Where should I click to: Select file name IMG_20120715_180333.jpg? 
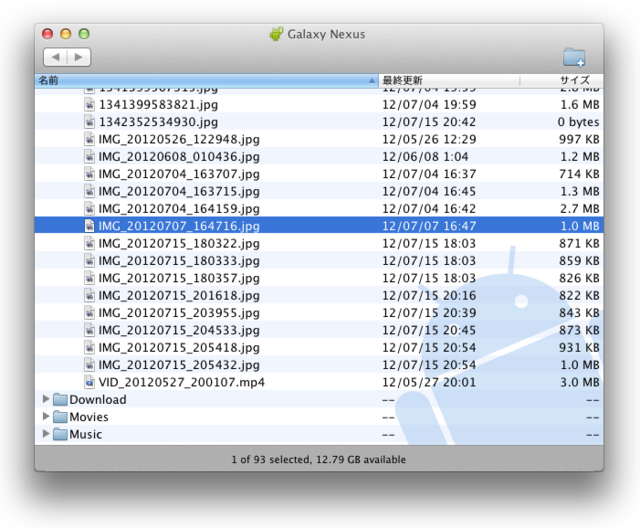pos(179,261)
